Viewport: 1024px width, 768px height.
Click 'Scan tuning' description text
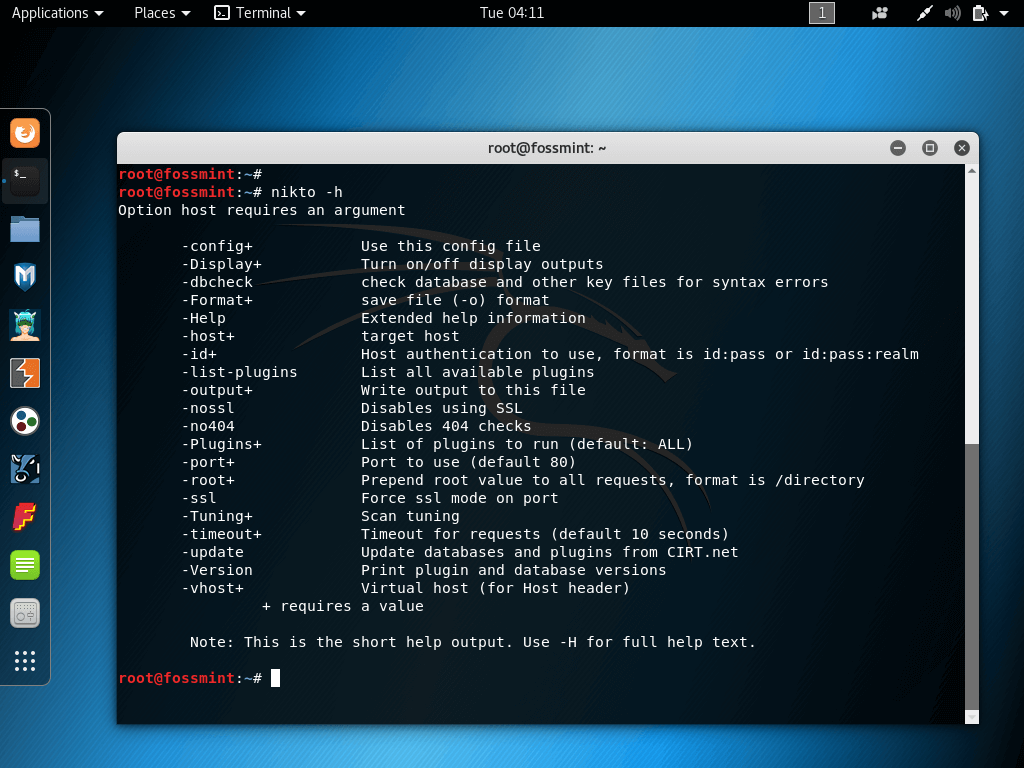click(x=410, y=517)
